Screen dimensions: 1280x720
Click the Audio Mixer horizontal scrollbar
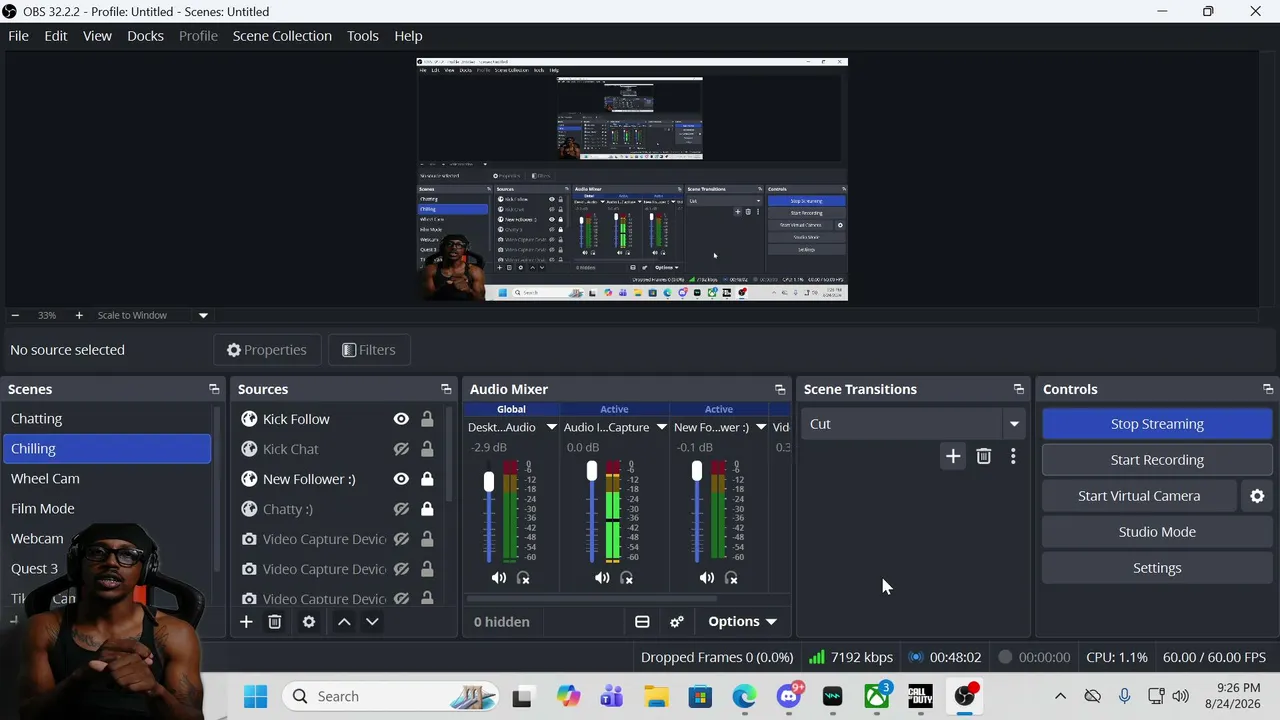tap(591, 599)
